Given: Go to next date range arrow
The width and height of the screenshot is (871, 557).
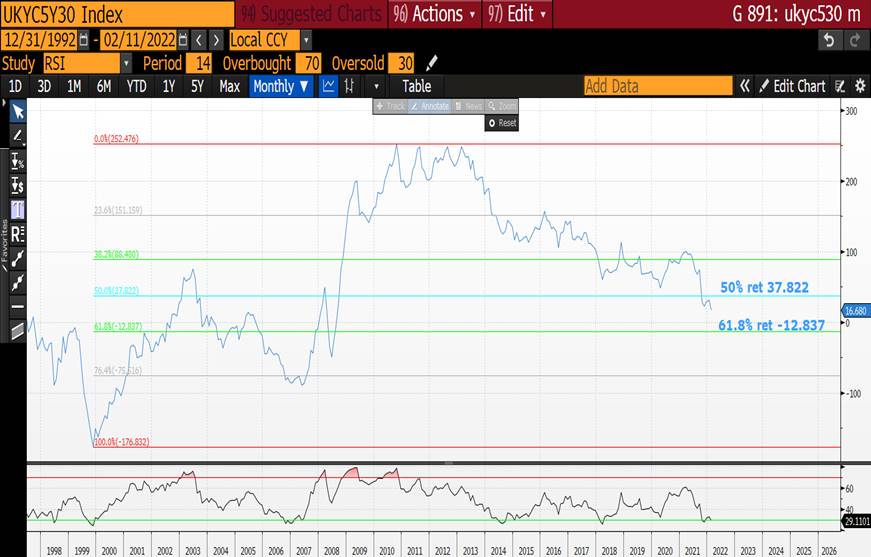Looking at the screenshot, I should [x=216, y=40].
